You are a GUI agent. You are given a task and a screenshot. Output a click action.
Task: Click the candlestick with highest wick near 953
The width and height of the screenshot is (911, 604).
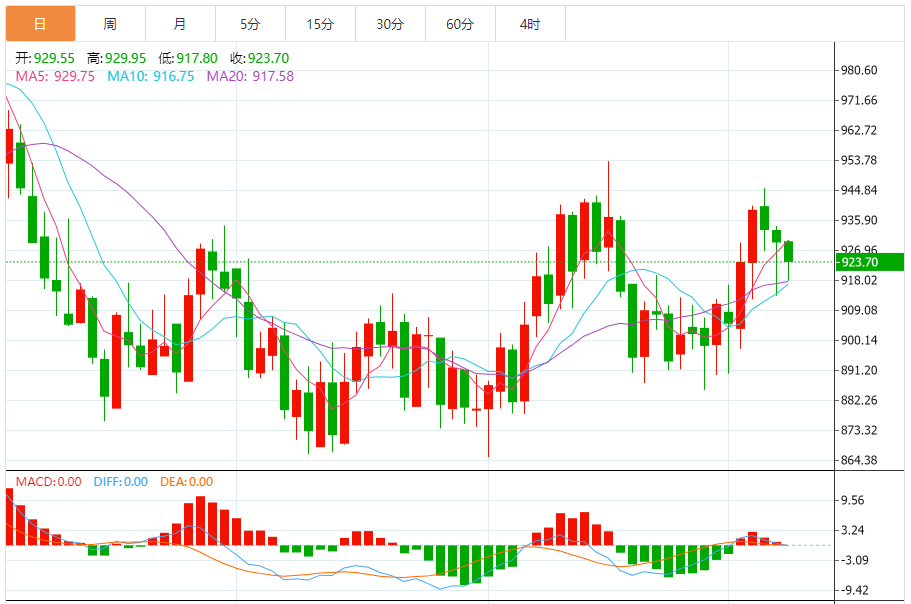pyautogui.click(x=608, y=232)
